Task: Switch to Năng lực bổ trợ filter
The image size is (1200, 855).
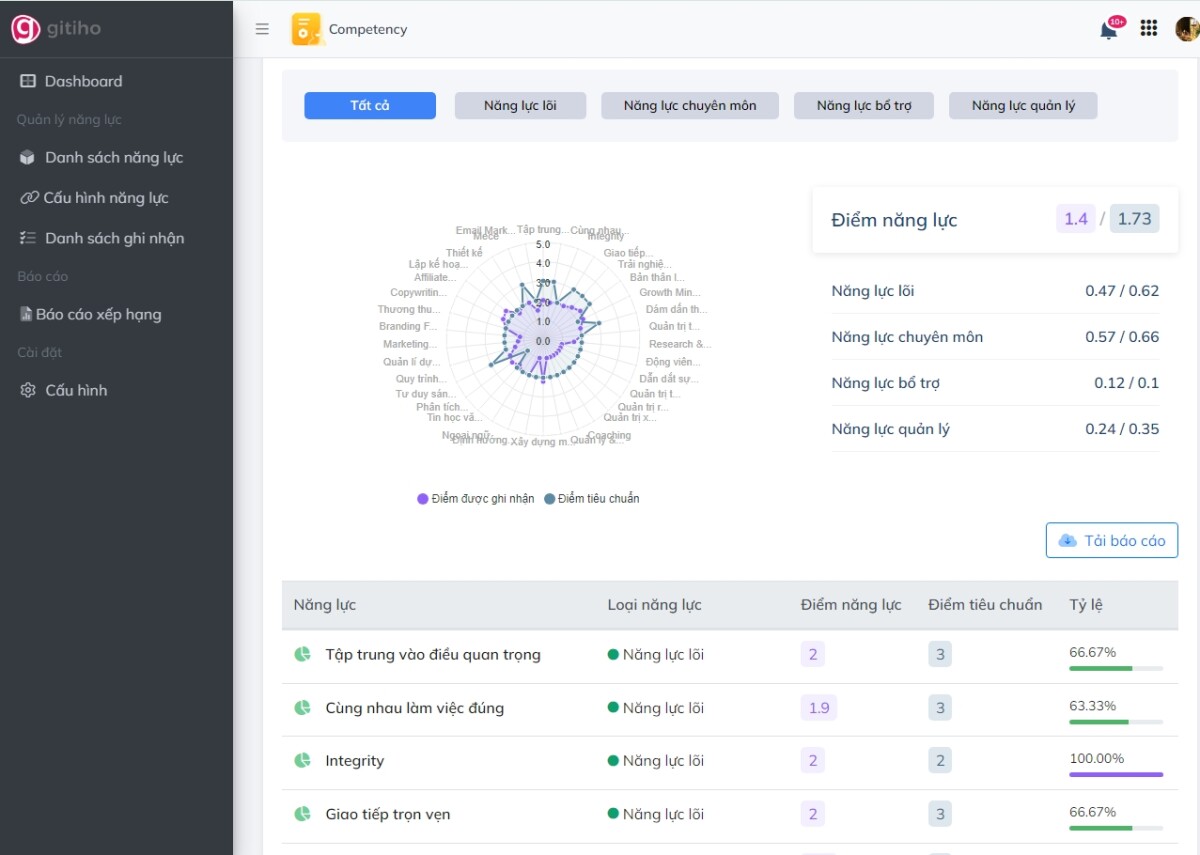Action: coord(864,106)
